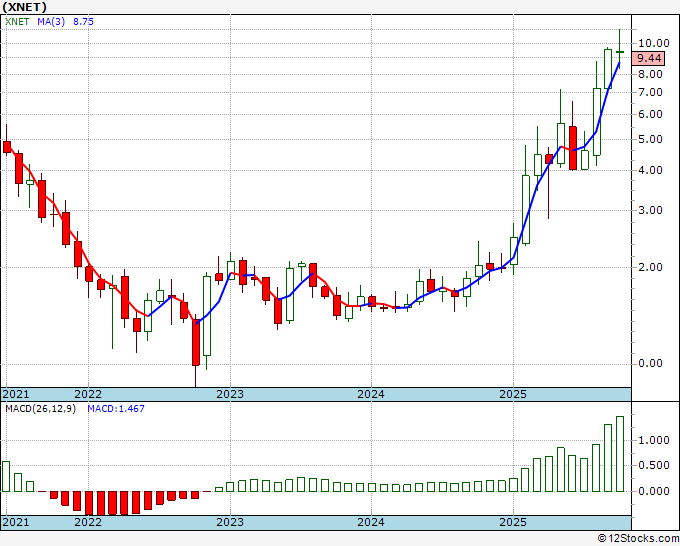Click the 2.00 price axis label
This screenshot has width=680, height=546.
pyautogui.click(x=651, y=267)
